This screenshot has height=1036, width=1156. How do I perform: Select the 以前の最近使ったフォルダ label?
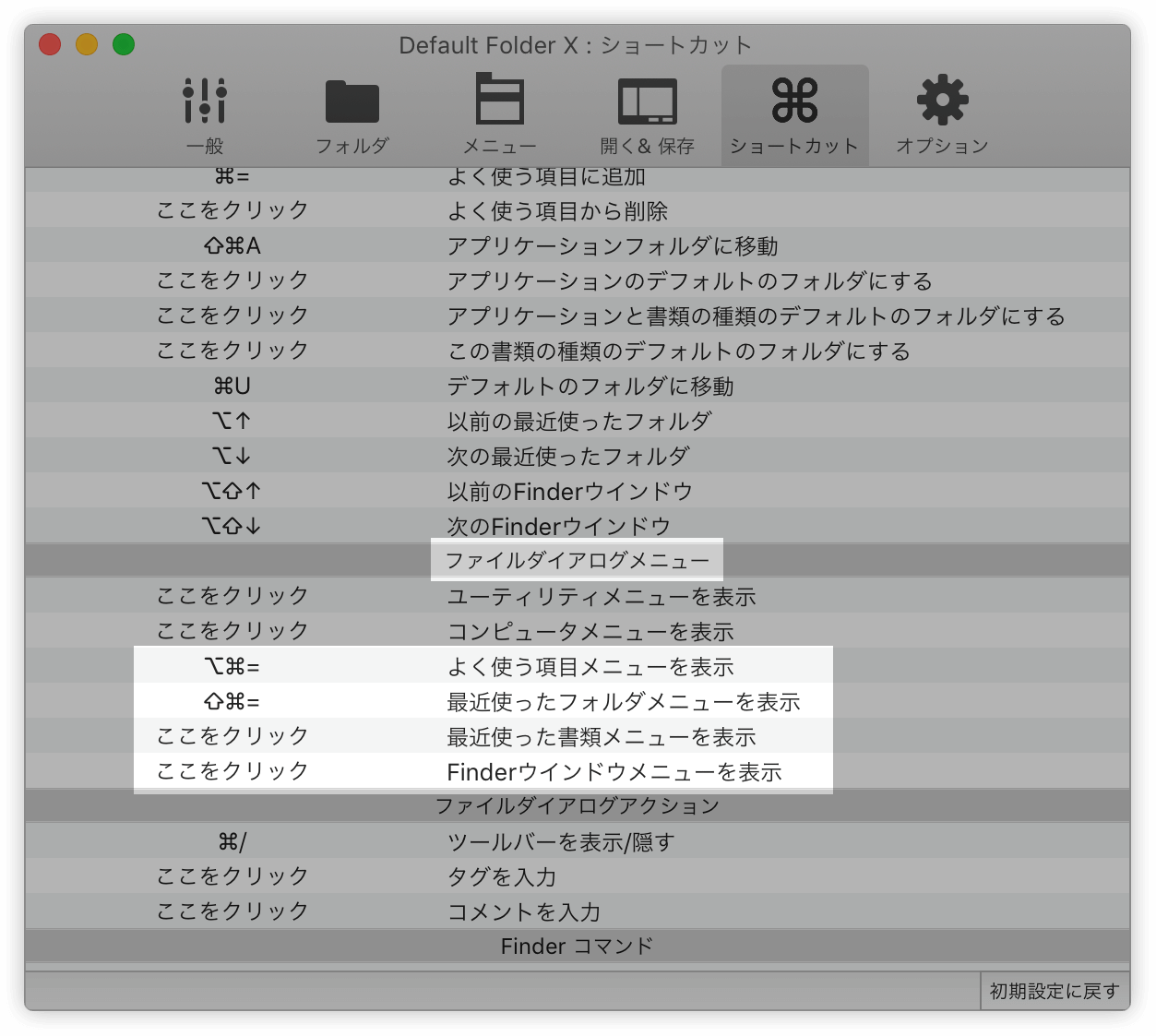pyautogui.click(x=579, y=422)
